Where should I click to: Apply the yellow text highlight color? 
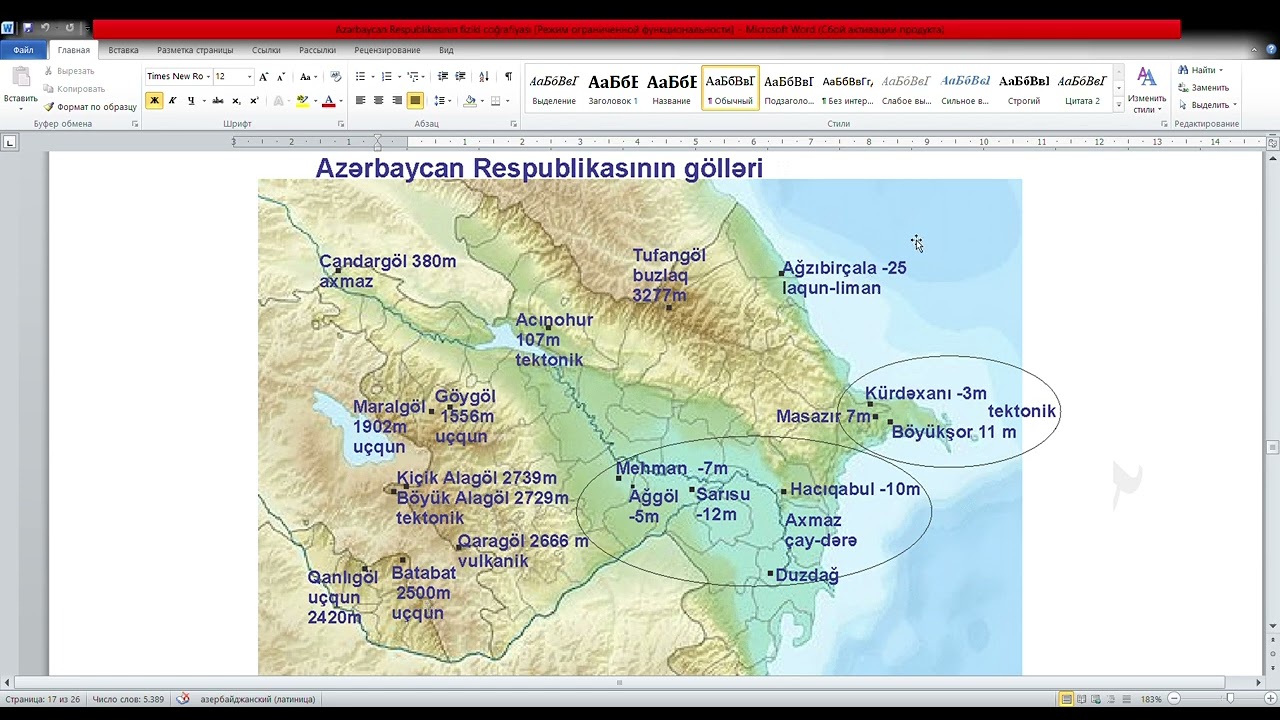coord(302,100)
